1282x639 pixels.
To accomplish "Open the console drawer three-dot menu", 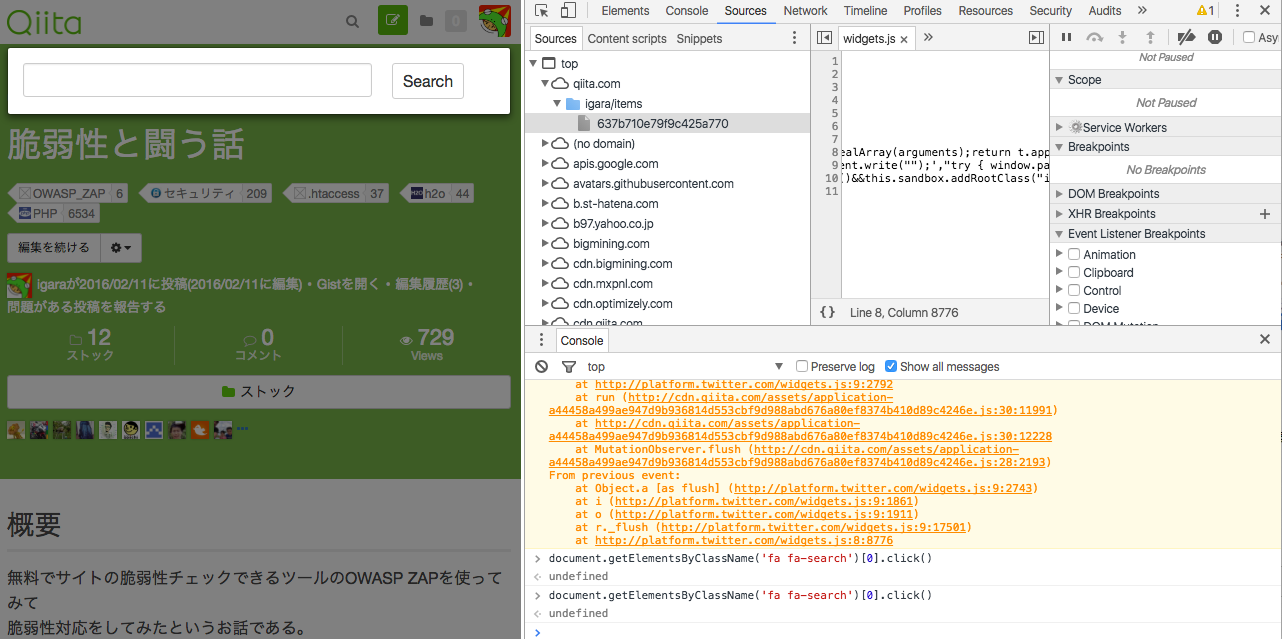I will pos(542,340).
